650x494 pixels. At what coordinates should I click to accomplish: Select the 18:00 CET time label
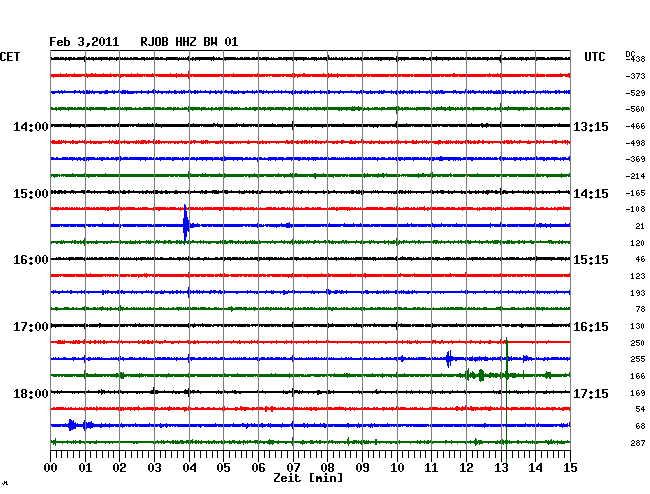pyautogui.click(x=31, y=393)
